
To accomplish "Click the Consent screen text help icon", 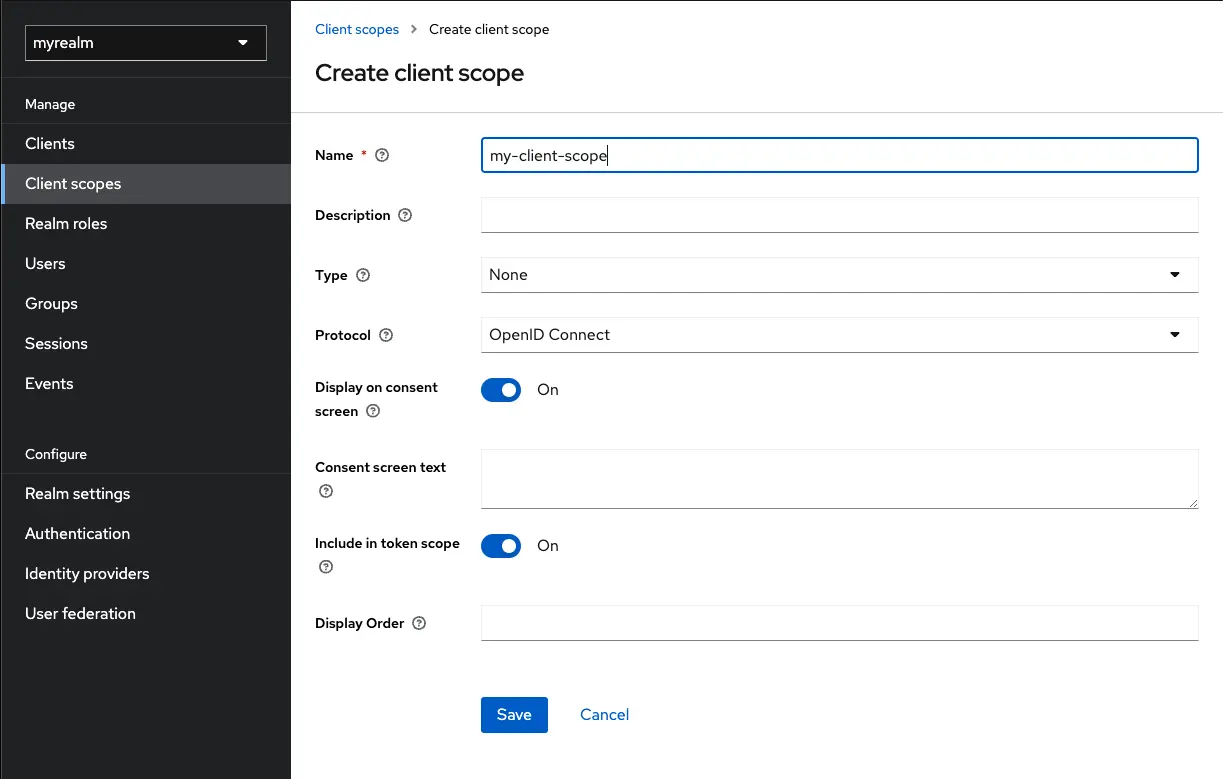I will pyautogui.click(x=325, y=491).
